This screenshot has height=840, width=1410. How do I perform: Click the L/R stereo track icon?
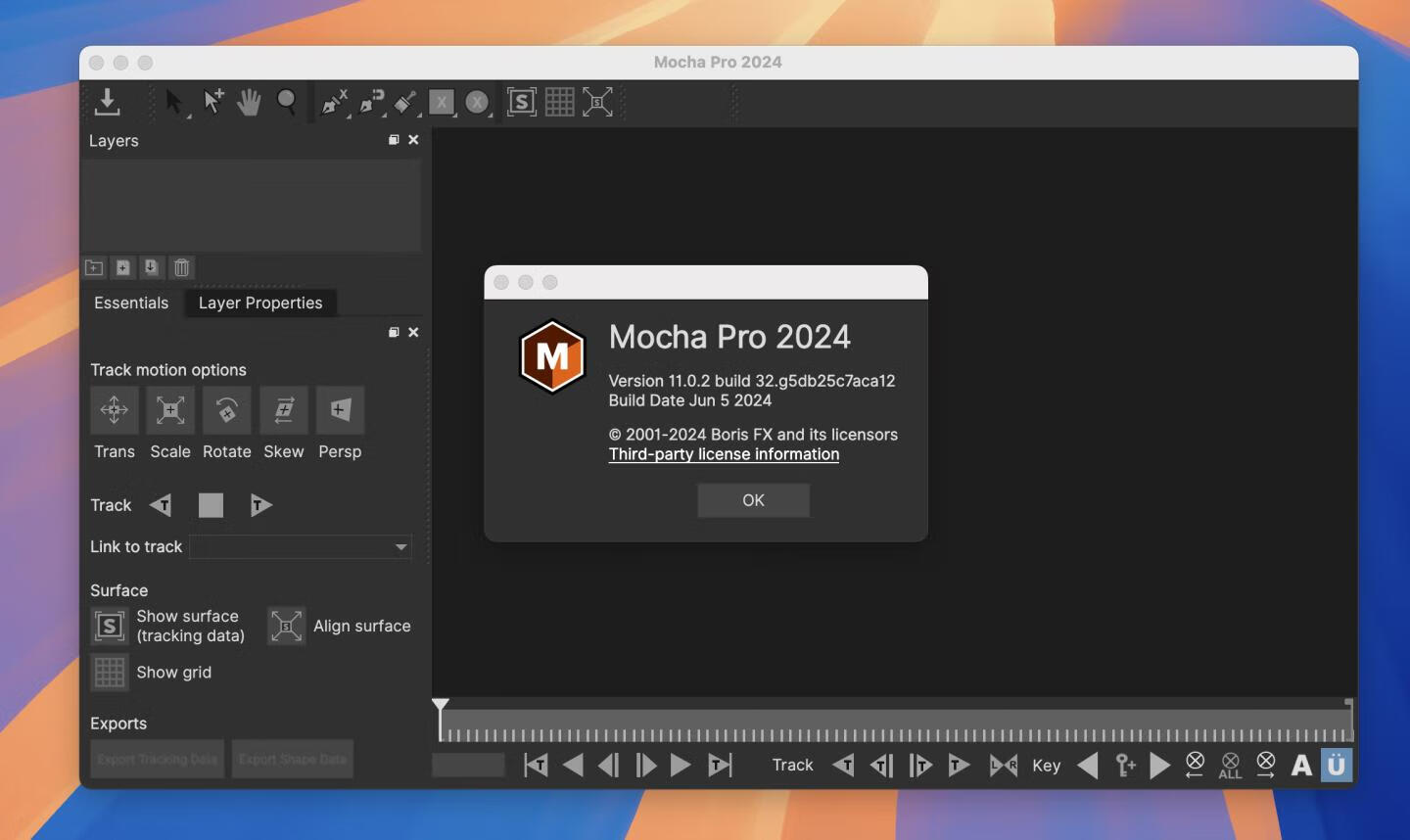click(x=1004, y=765)
